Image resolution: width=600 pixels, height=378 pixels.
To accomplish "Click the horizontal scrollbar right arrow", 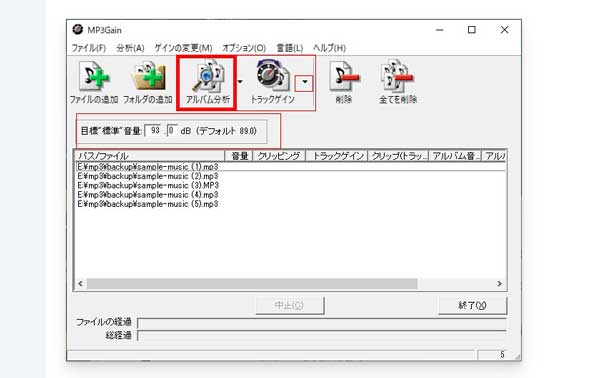I will 499,284.
